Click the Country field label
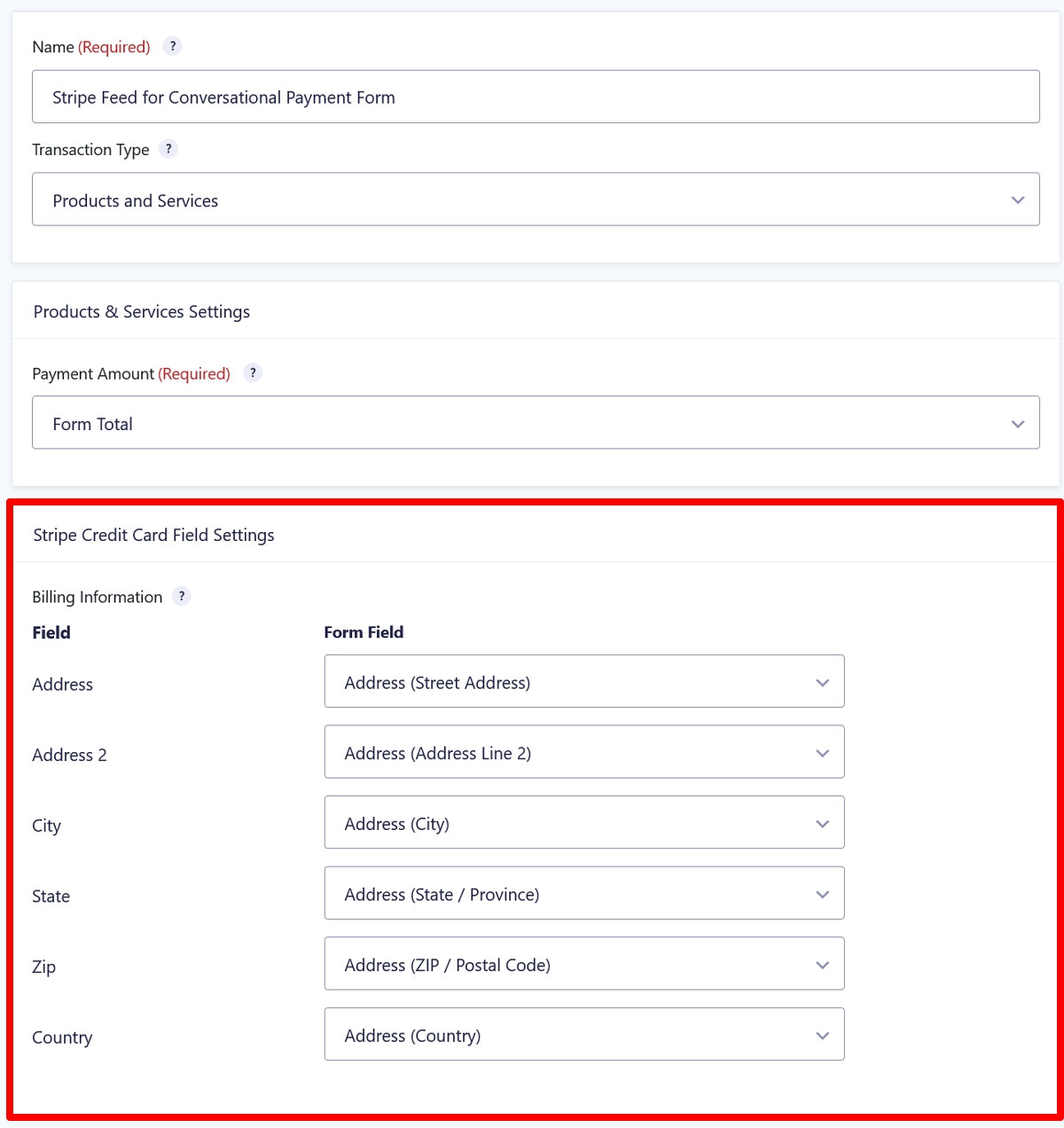This screenshot has height=1128, width=1064. point(62,1038)
